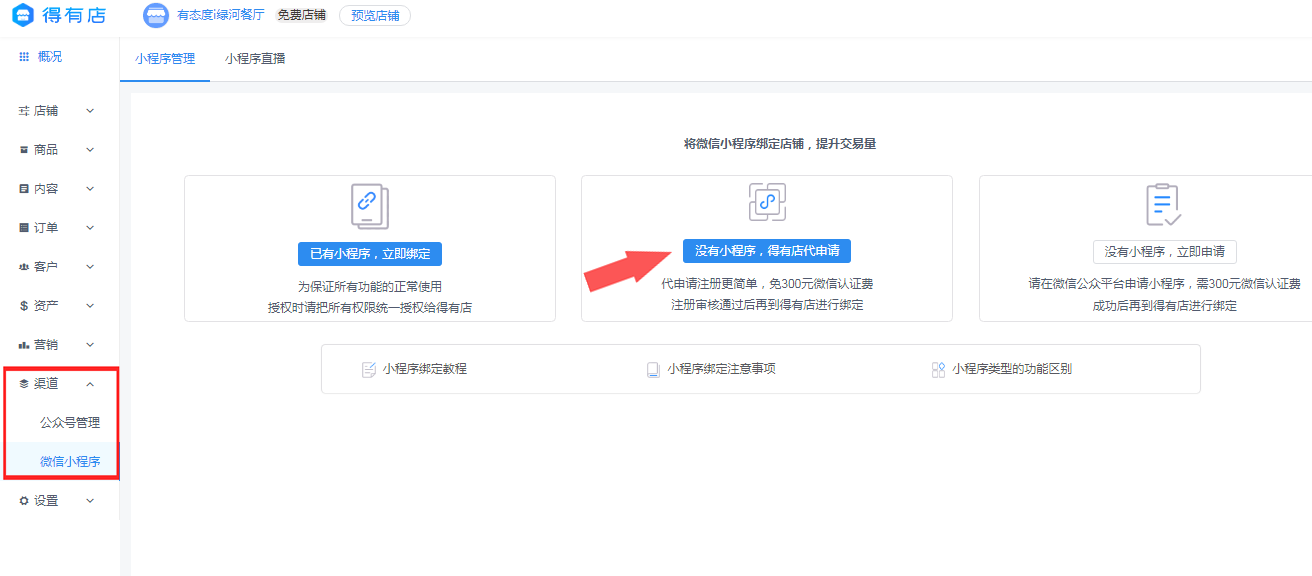1312x576 pixels.
Task: Click the 店铺 sidebar icon
Action: [x=24, y=111]
